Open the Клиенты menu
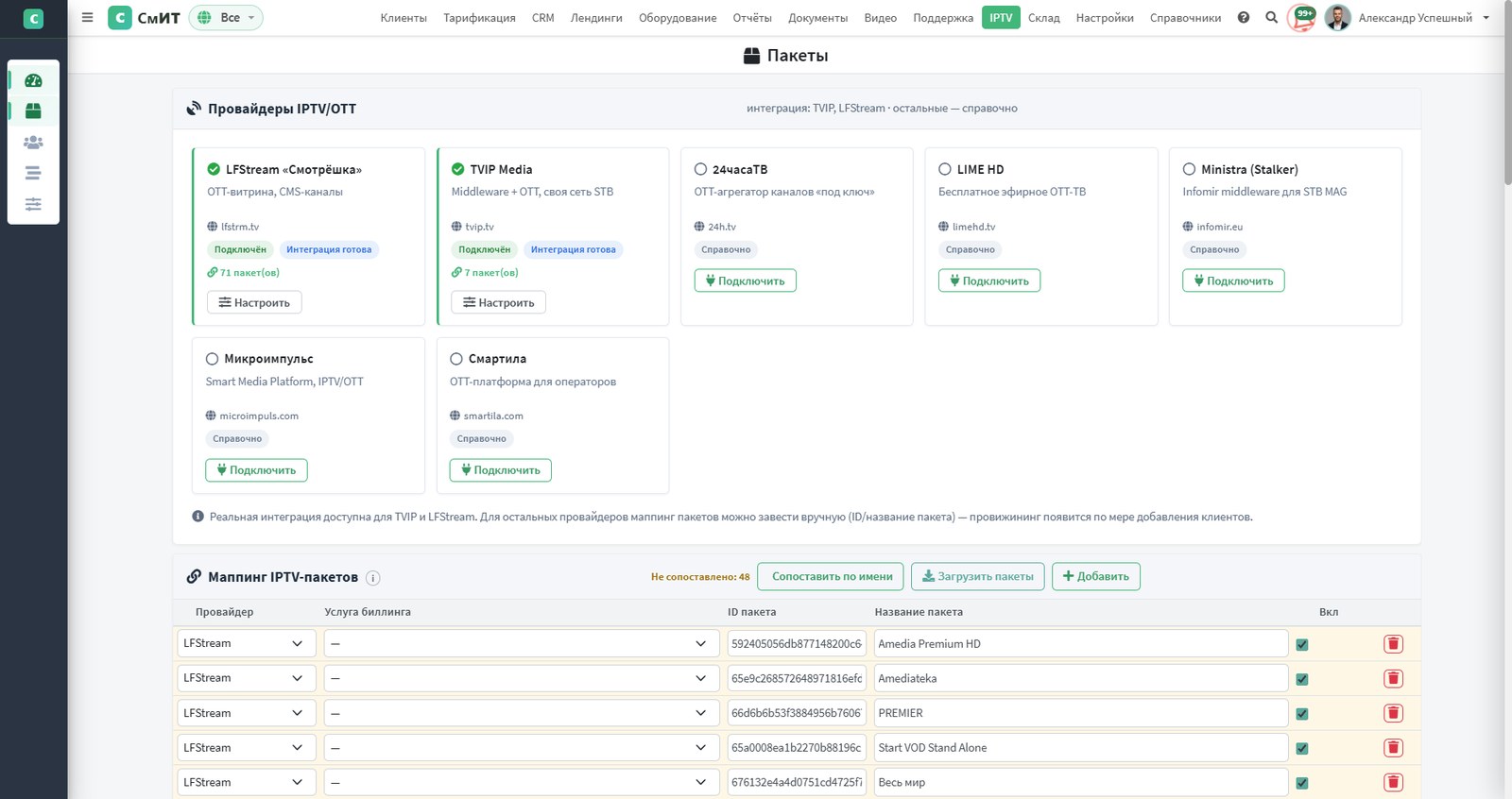 click(x=404, y=18)
